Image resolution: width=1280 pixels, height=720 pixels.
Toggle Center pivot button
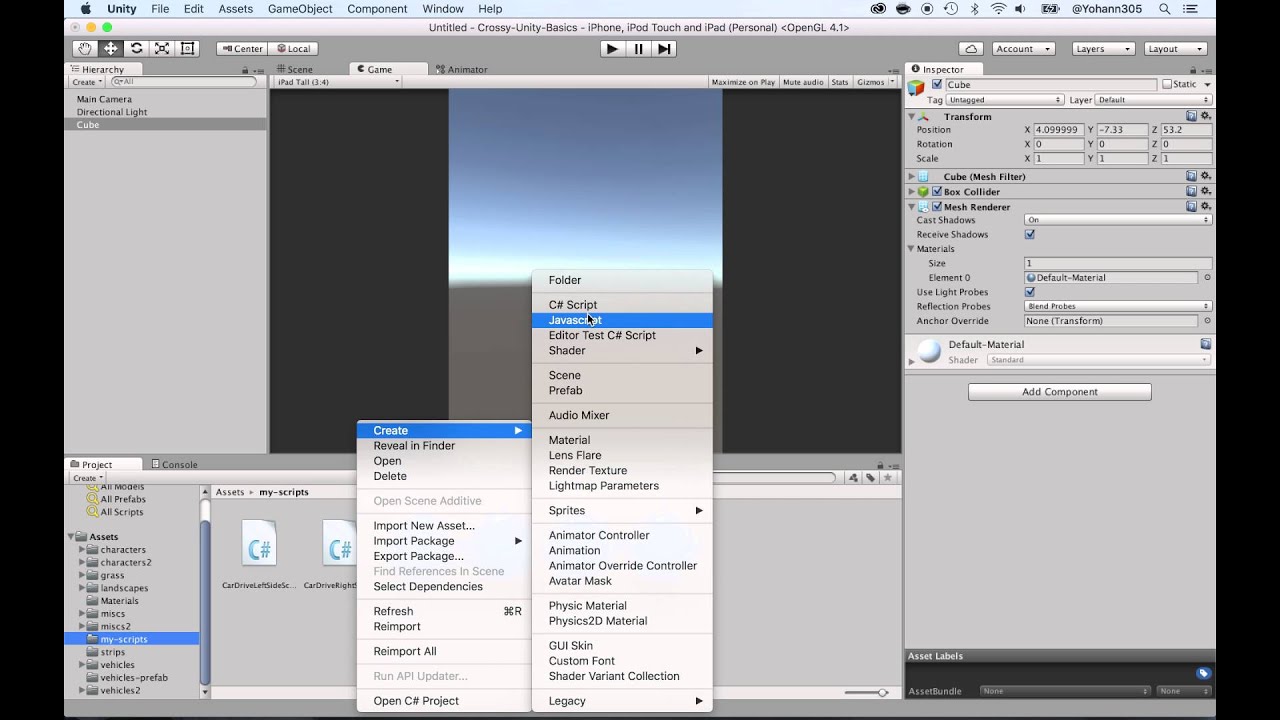241,48
